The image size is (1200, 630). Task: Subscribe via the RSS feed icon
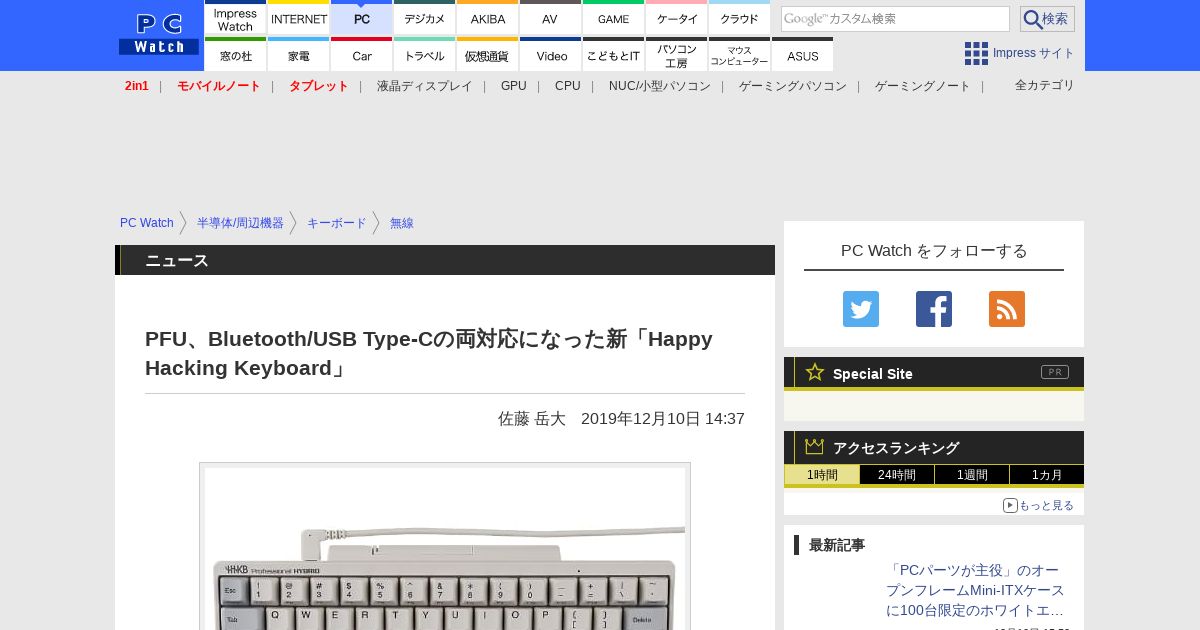point(1007,309)
